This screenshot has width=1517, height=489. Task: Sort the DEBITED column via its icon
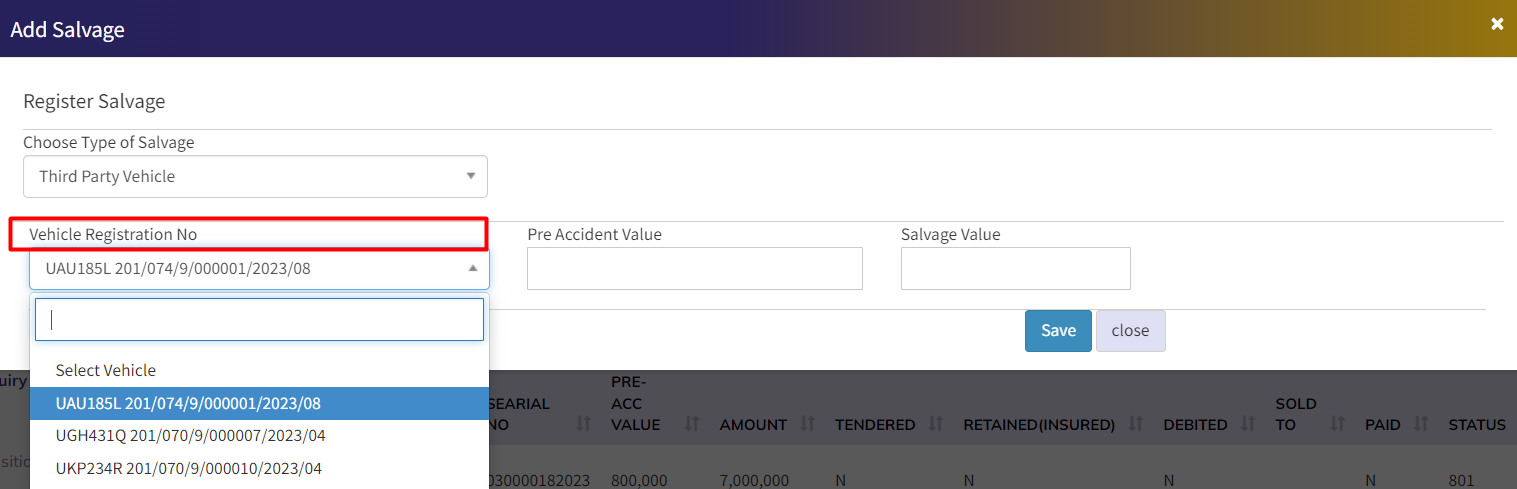(1247, 425)
